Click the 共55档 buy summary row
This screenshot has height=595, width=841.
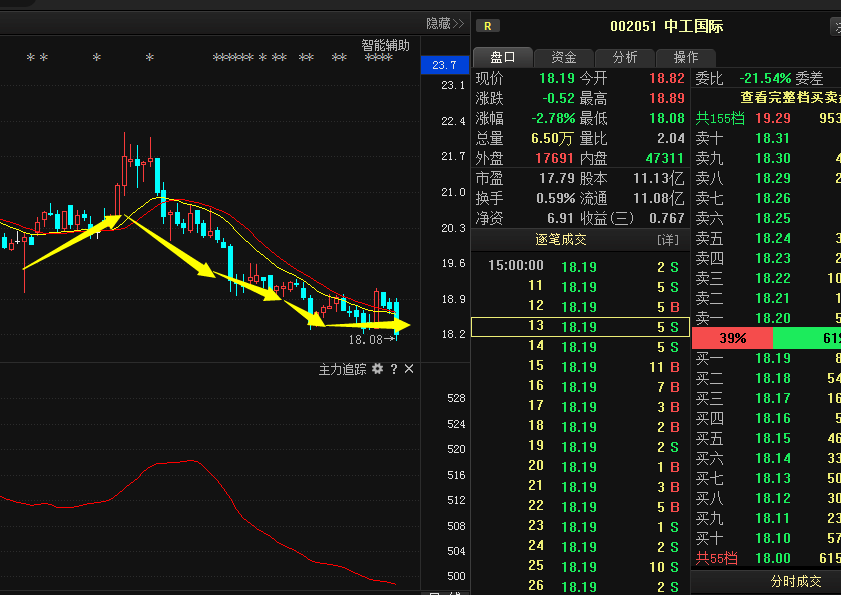coord(768,559)
